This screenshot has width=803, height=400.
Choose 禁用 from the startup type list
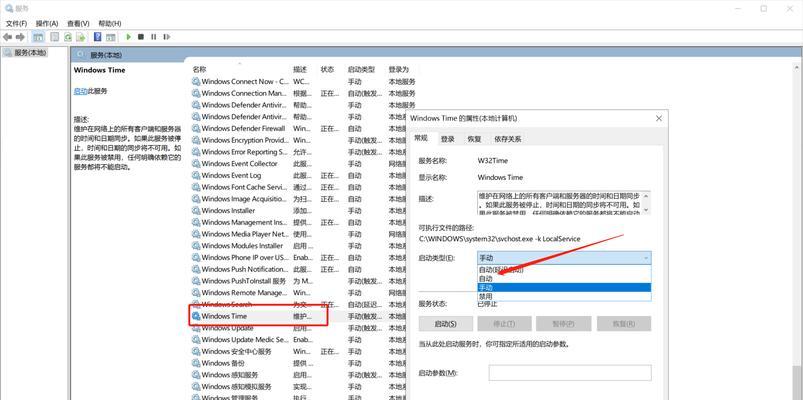point(564,296)
